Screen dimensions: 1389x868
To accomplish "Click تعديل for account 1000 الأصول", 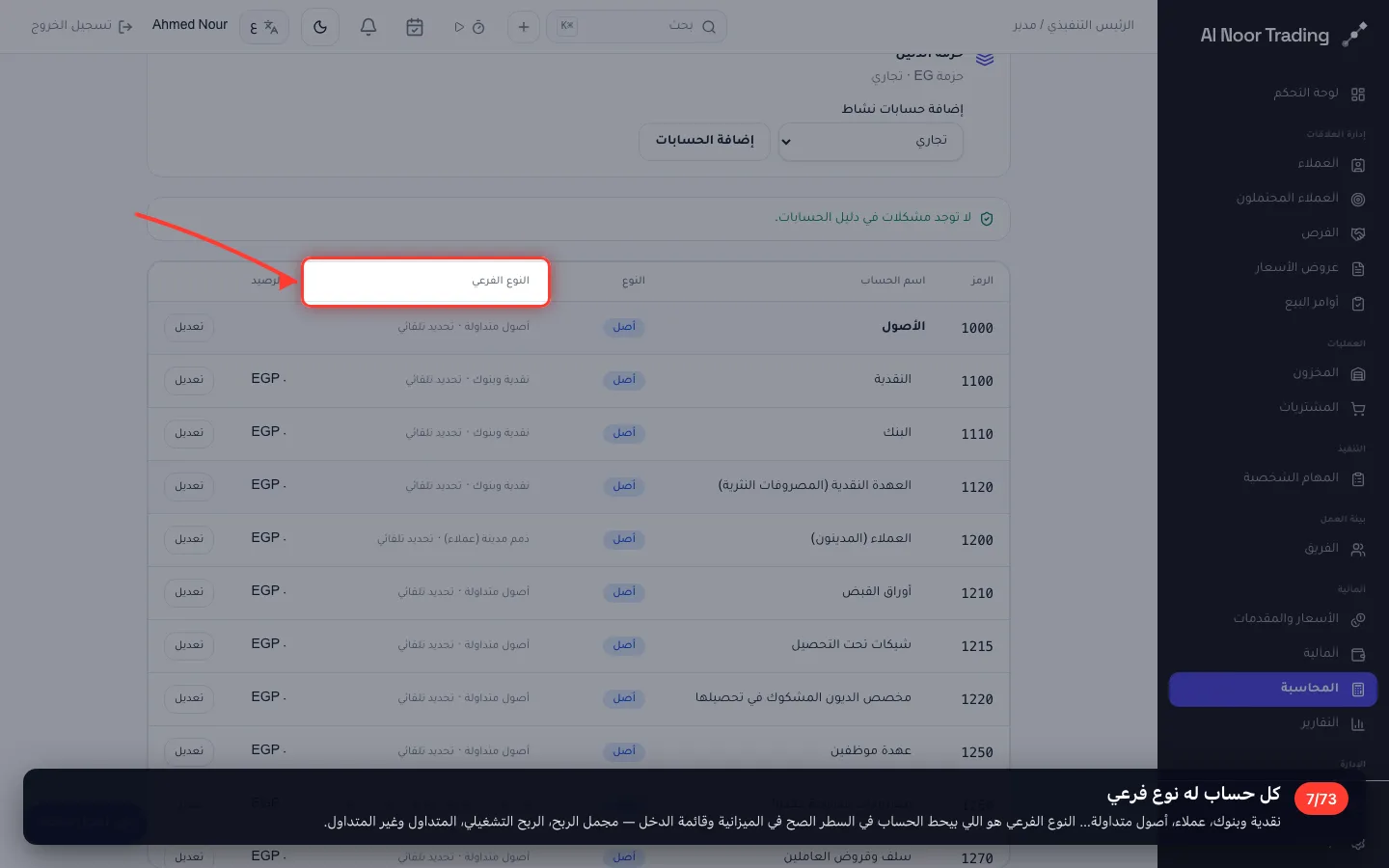I will [189, 327].
